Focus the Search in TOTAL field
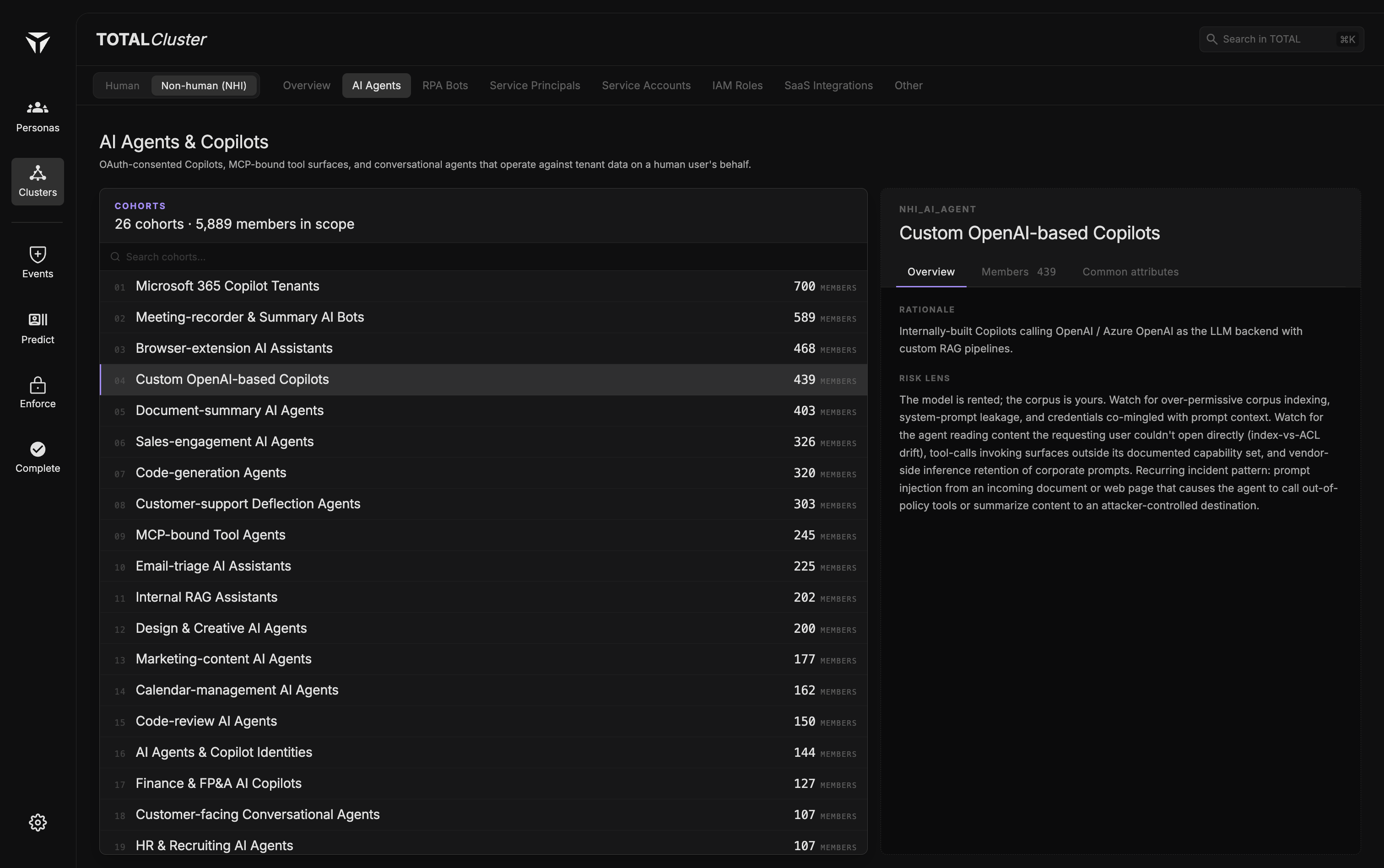1384x868 pixels. click(1281, 39)
